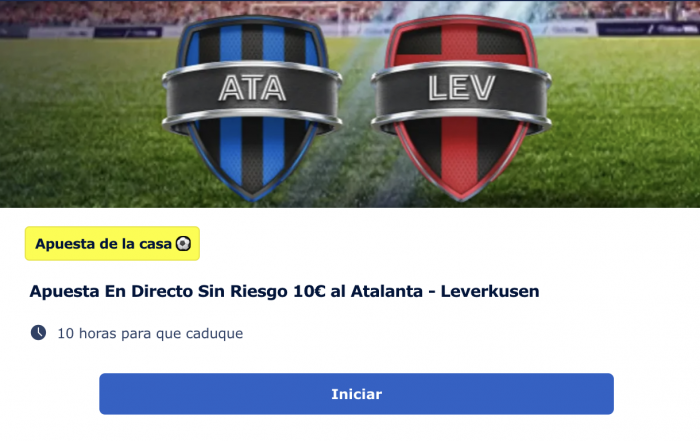This screenshot has height=441, width=700.
Task: Click the word Atalanta in the title
Action: click(387, 291)
